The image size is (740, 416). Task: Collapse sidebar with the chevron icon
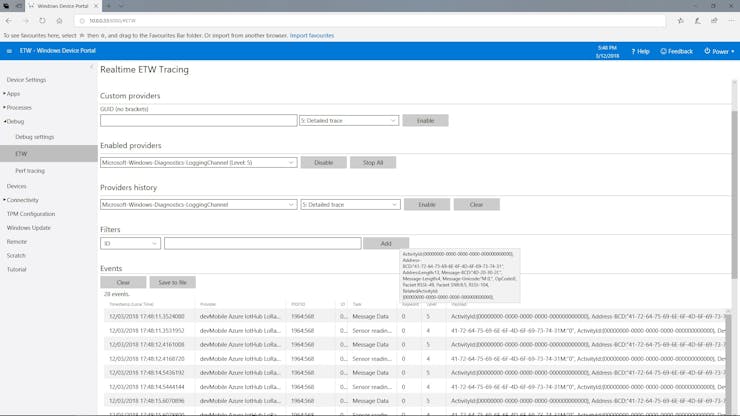(x=92, y=67)
